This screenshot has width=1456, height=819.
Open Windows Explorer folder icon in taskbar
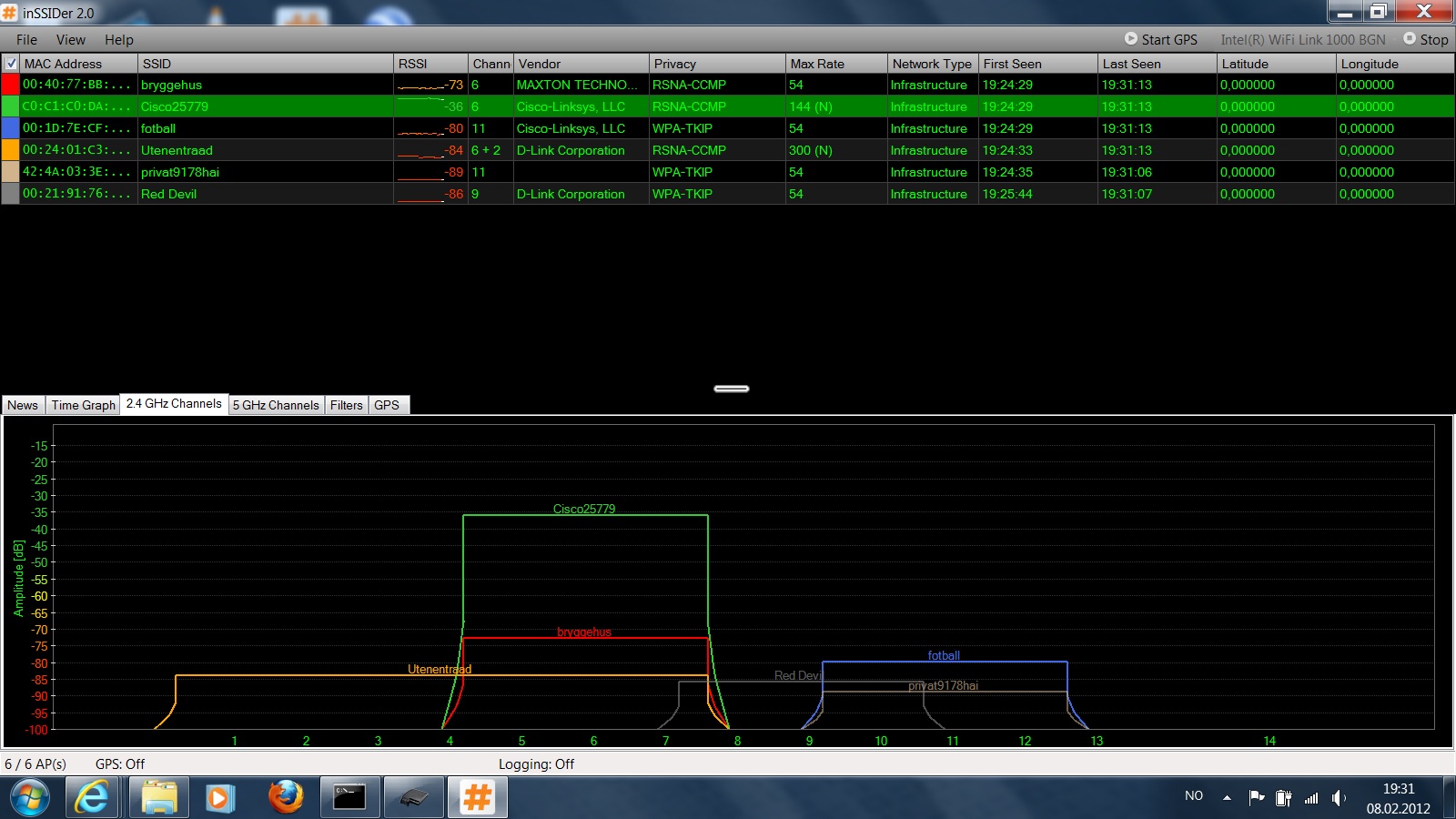159,798
